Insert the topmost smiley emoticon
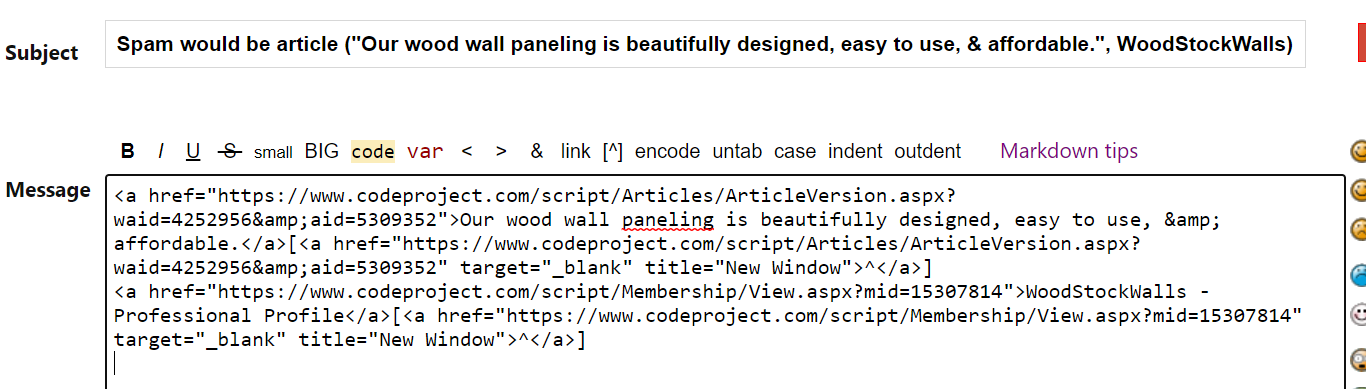 pyautogui.click(x=1359, y=151)
